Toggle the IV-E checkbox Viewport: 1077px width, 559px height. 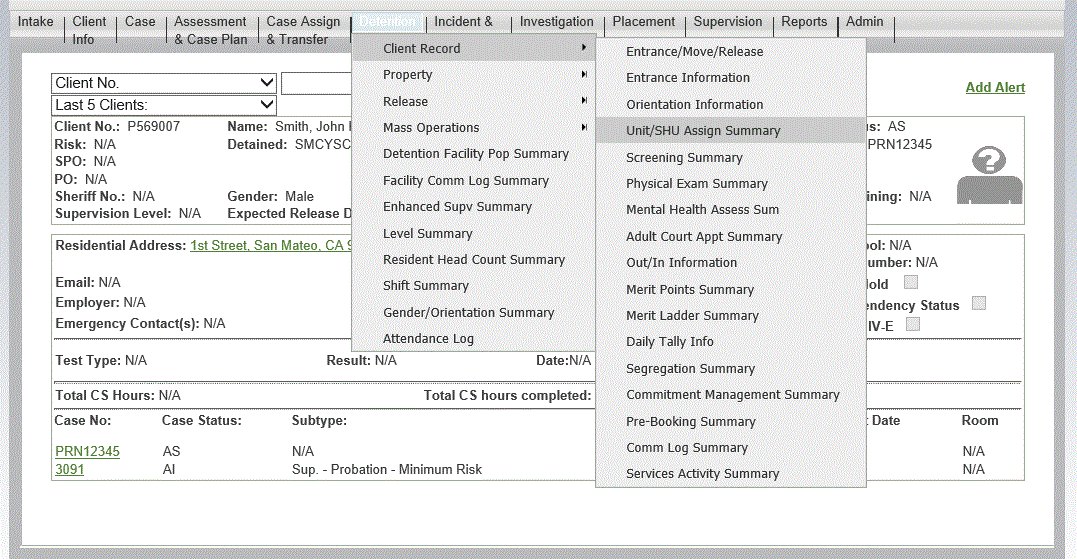click(912, 324)
